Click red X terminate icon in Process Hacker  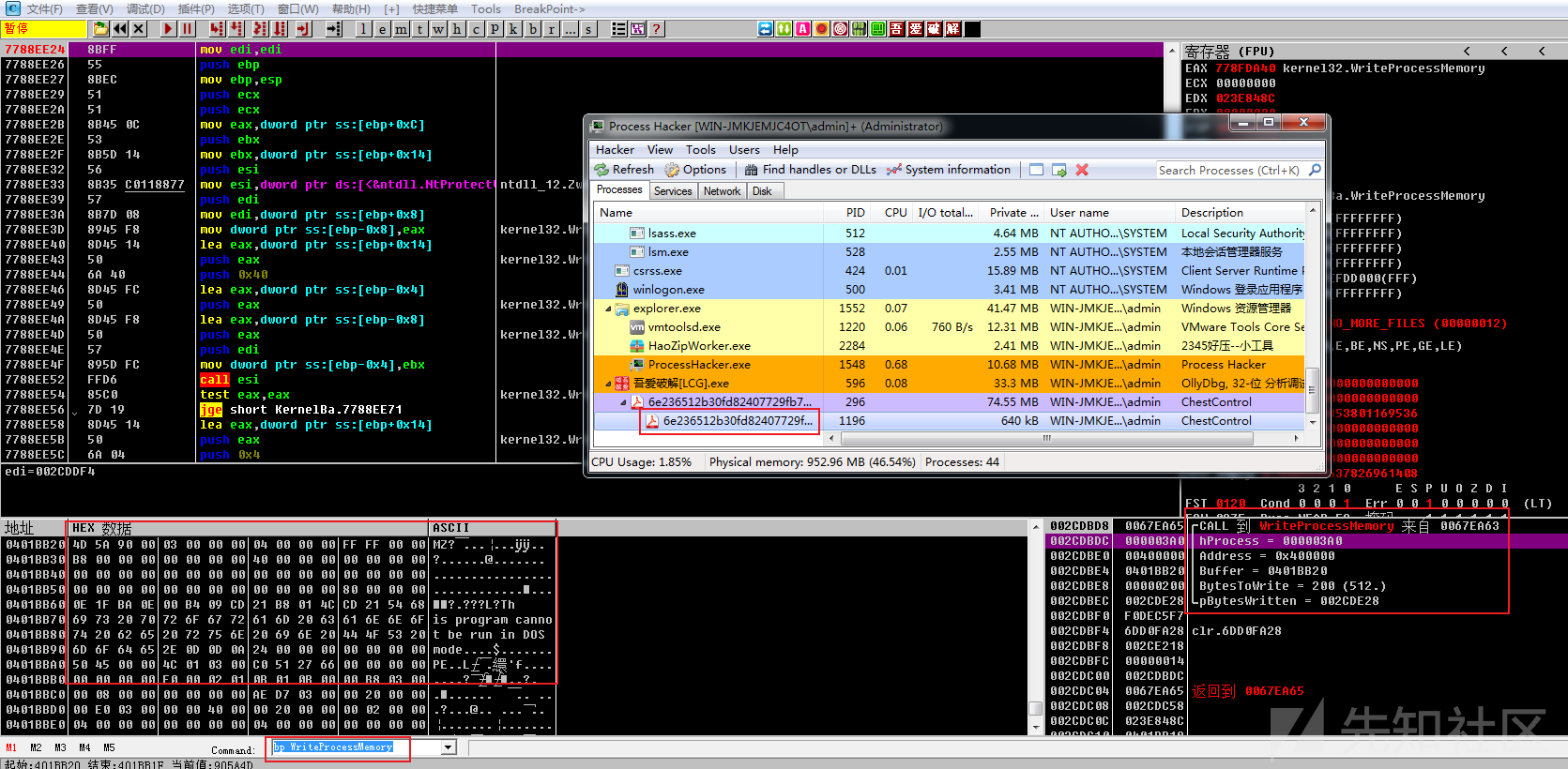1082,170
